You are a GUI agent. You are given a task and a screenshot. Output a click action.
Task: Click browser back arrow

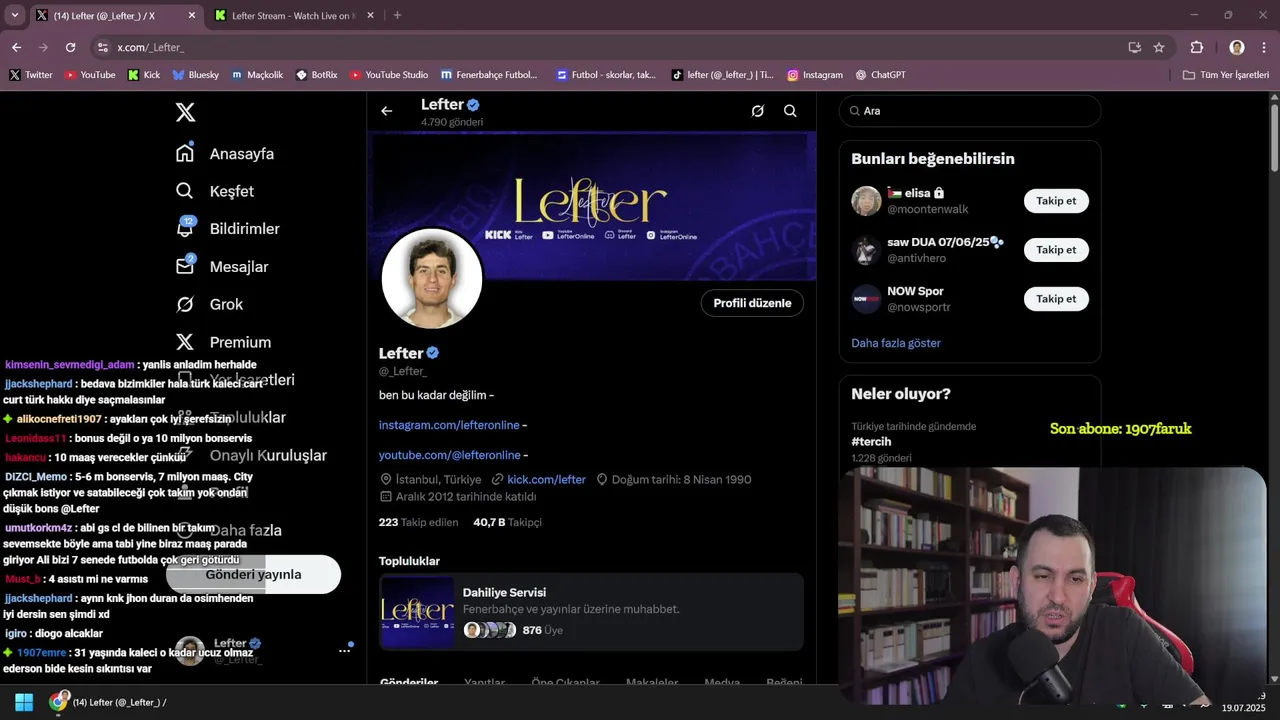(16, 47)
